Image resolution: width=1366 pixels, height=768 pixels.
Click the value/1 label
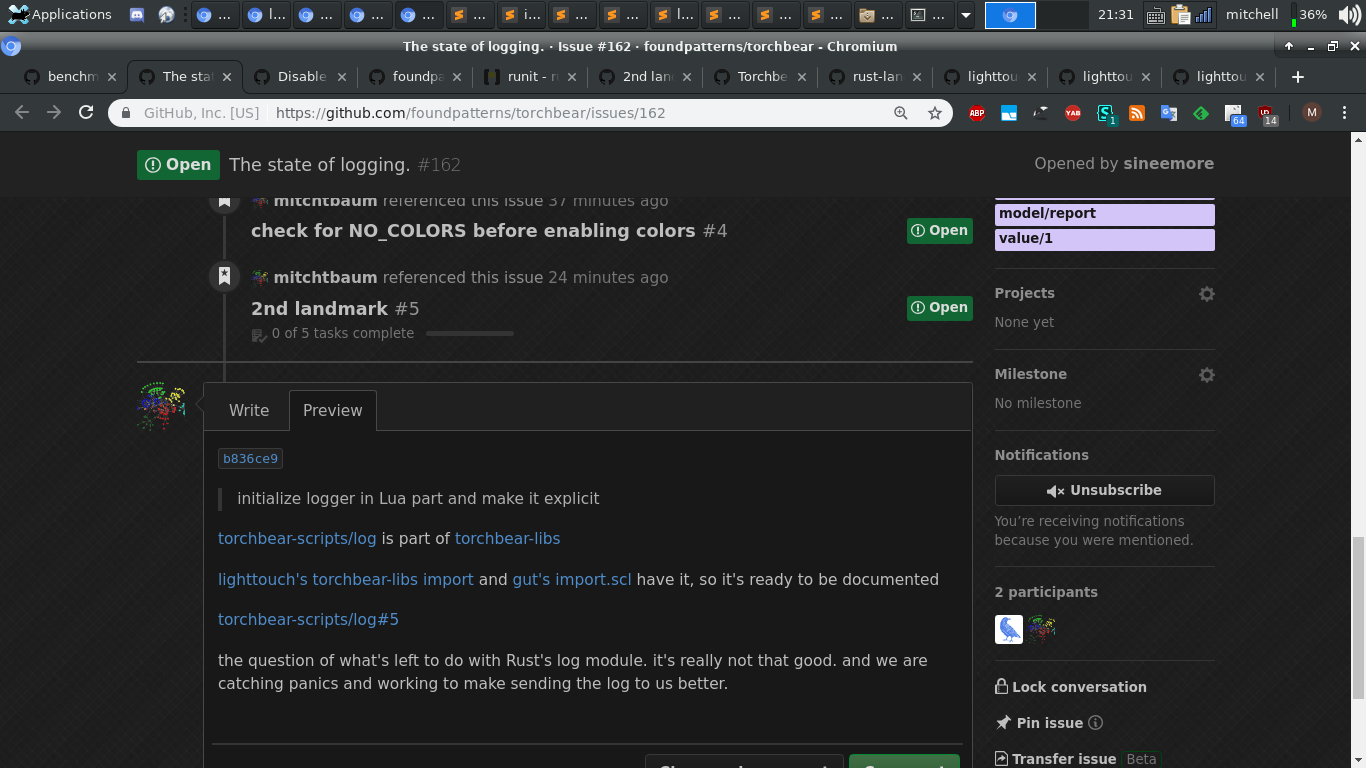pos(1104,239)
